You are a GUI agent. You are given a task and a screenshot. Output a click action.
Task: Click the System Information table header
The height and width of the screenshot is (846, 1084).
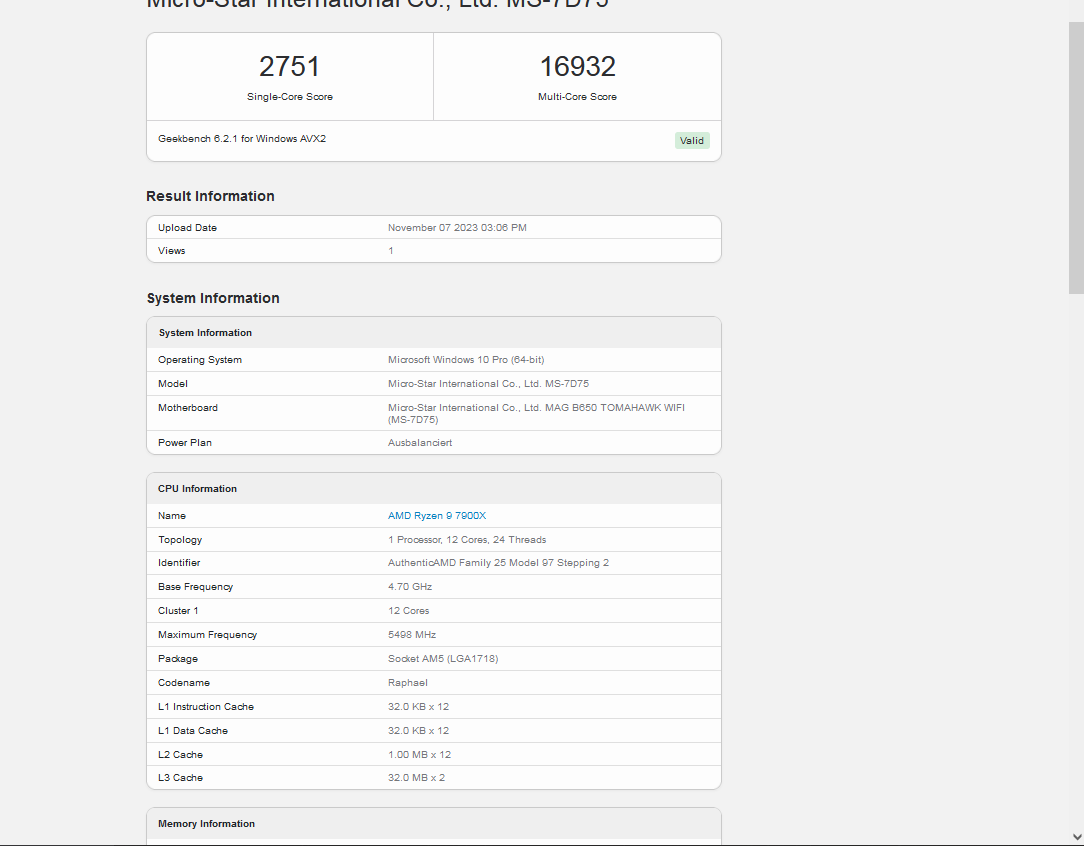(x=433, y=332)
